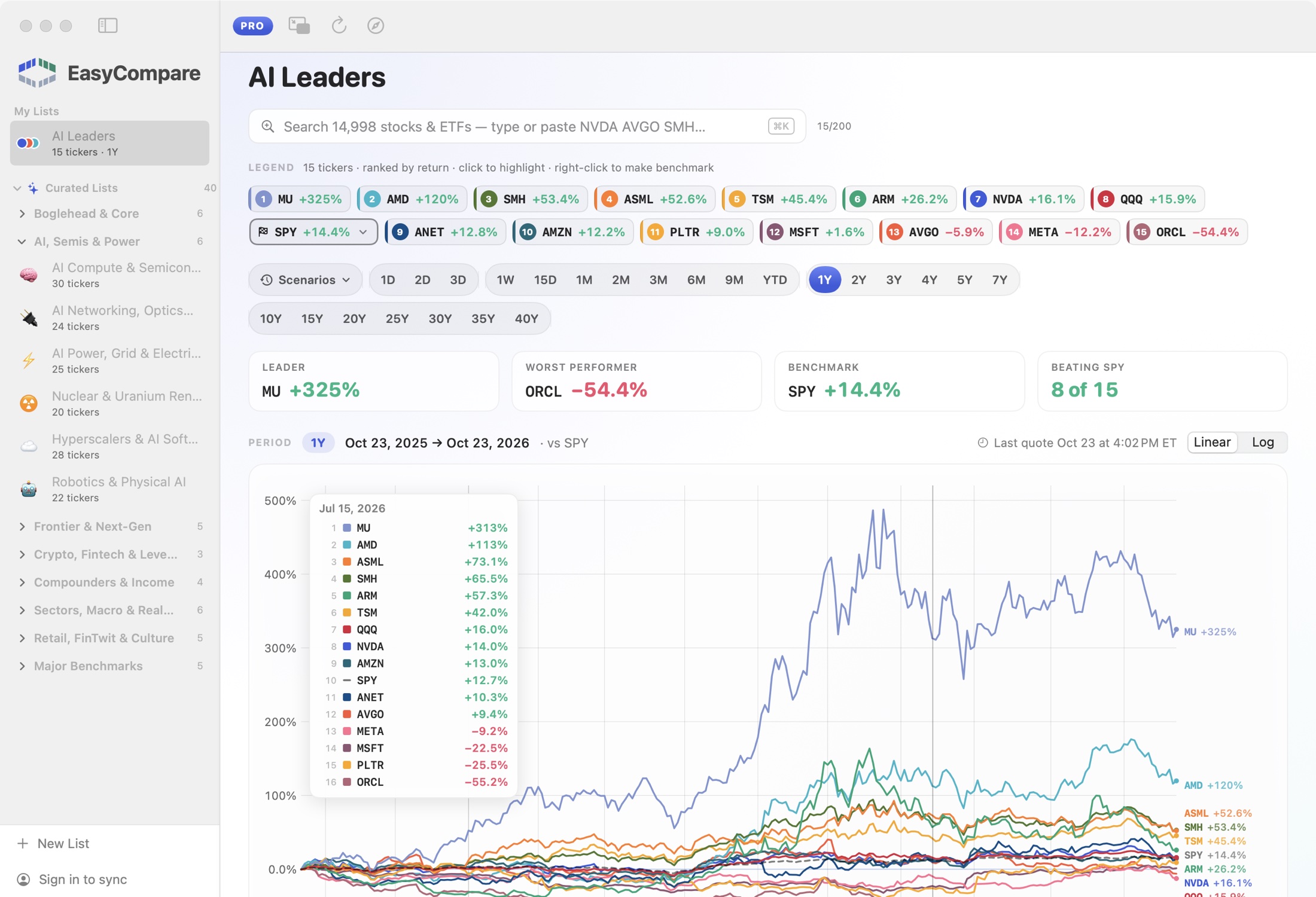Screen dimensions: 1316x897
Task: Focus the stocks & ETFs search field
Action: click(527, 126)
